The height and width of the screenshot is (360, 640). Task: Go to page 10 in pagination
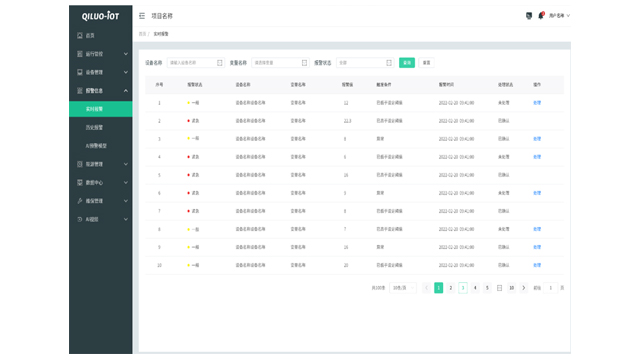(x=511, y=288)
